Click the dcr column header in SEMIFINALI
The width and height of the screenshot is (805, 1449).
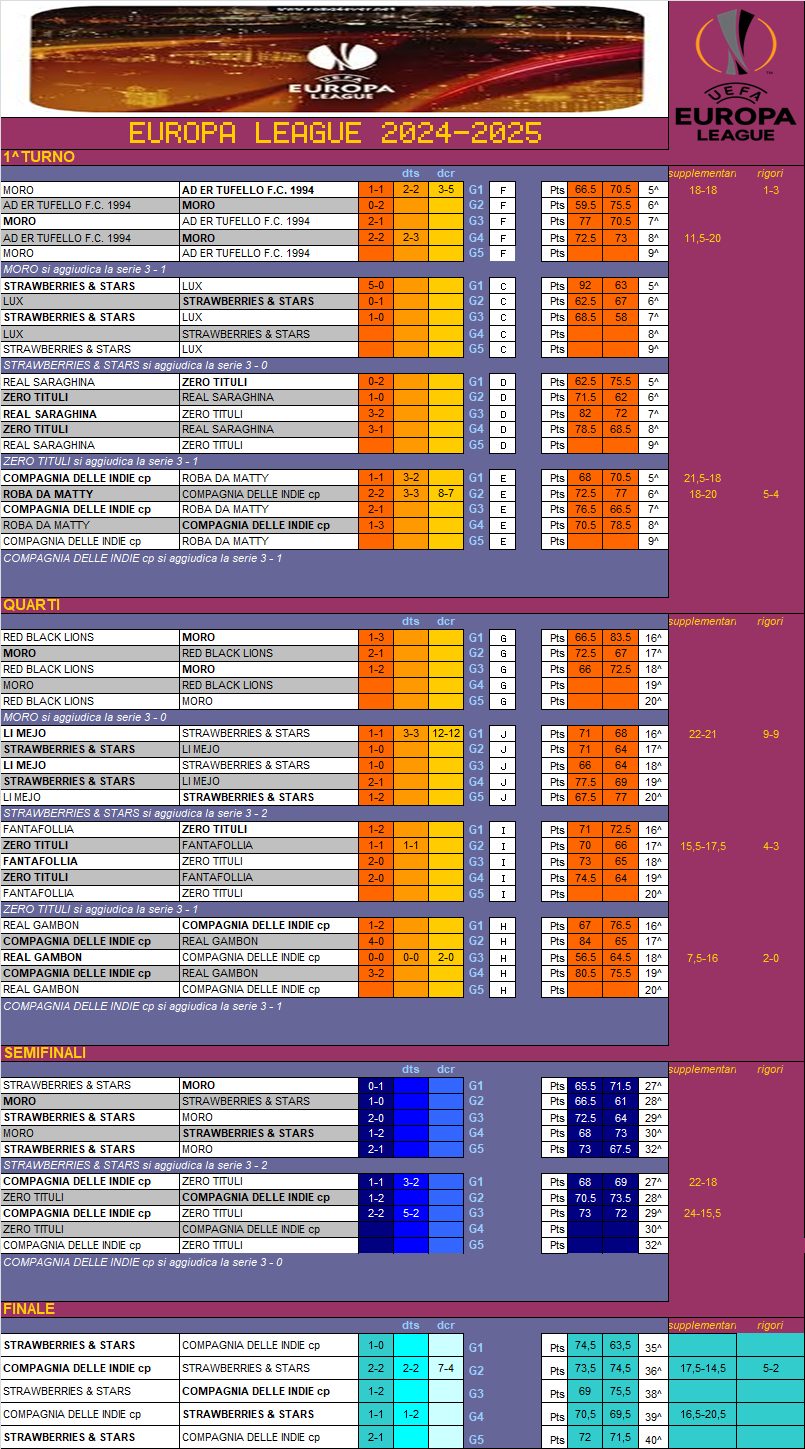446,1069
